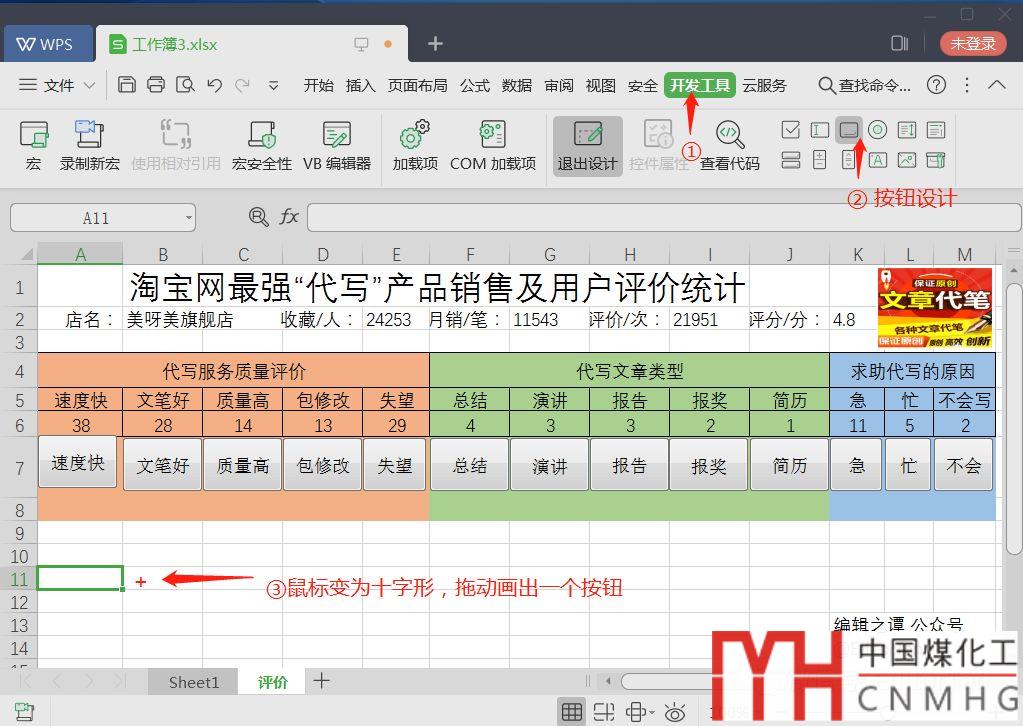Select the checkbox control in toolbox
Image resolution: width=1023 pixels, height=726 pixels.
tap(791, 130)
